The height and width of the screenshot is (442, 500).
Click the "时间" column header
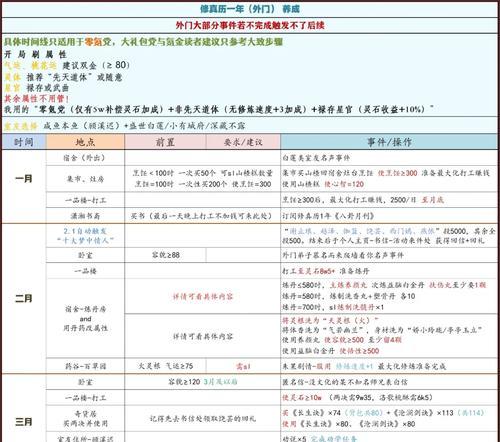point(24,142)
